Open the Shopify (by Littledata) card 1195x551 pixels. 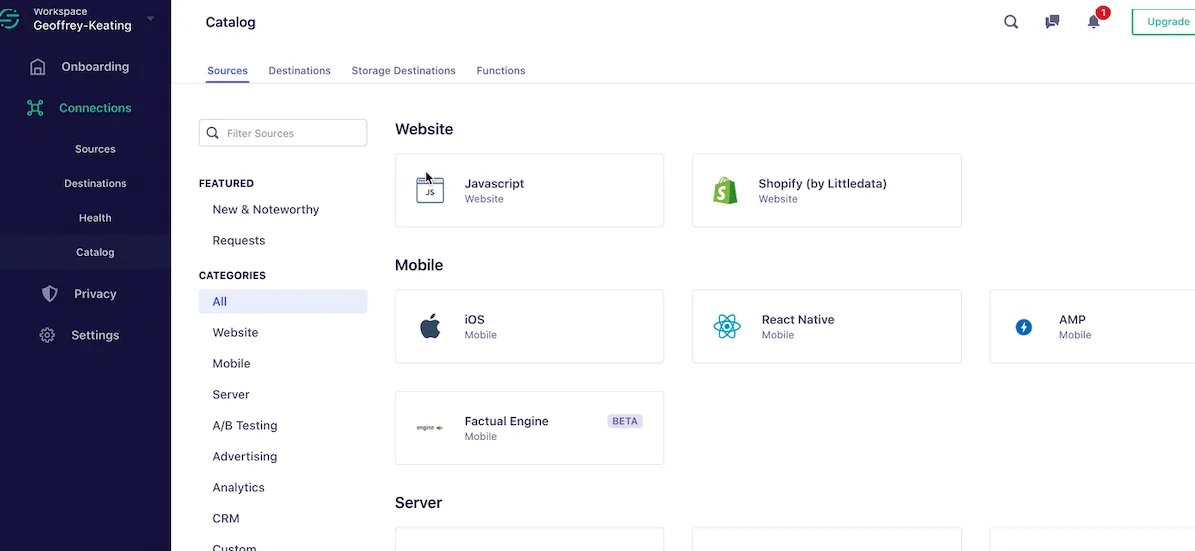826,191
